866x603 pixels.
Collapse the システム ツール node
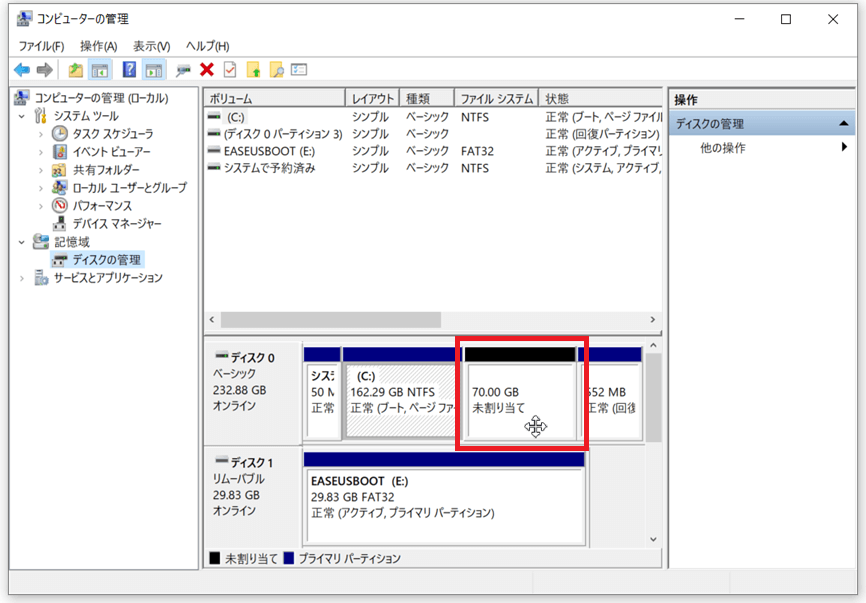point(23,116)
